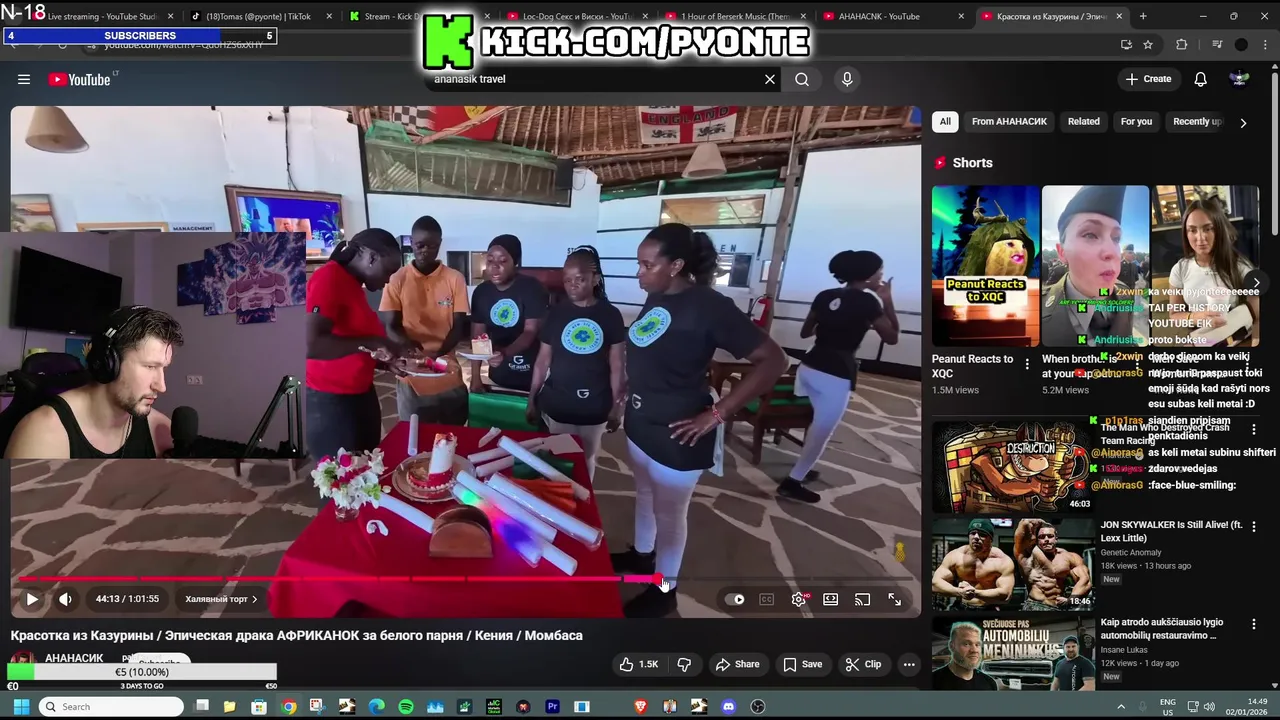Create a Clip of the video
Viewport: 1280px width, 720px height.
tap(863, 664)
